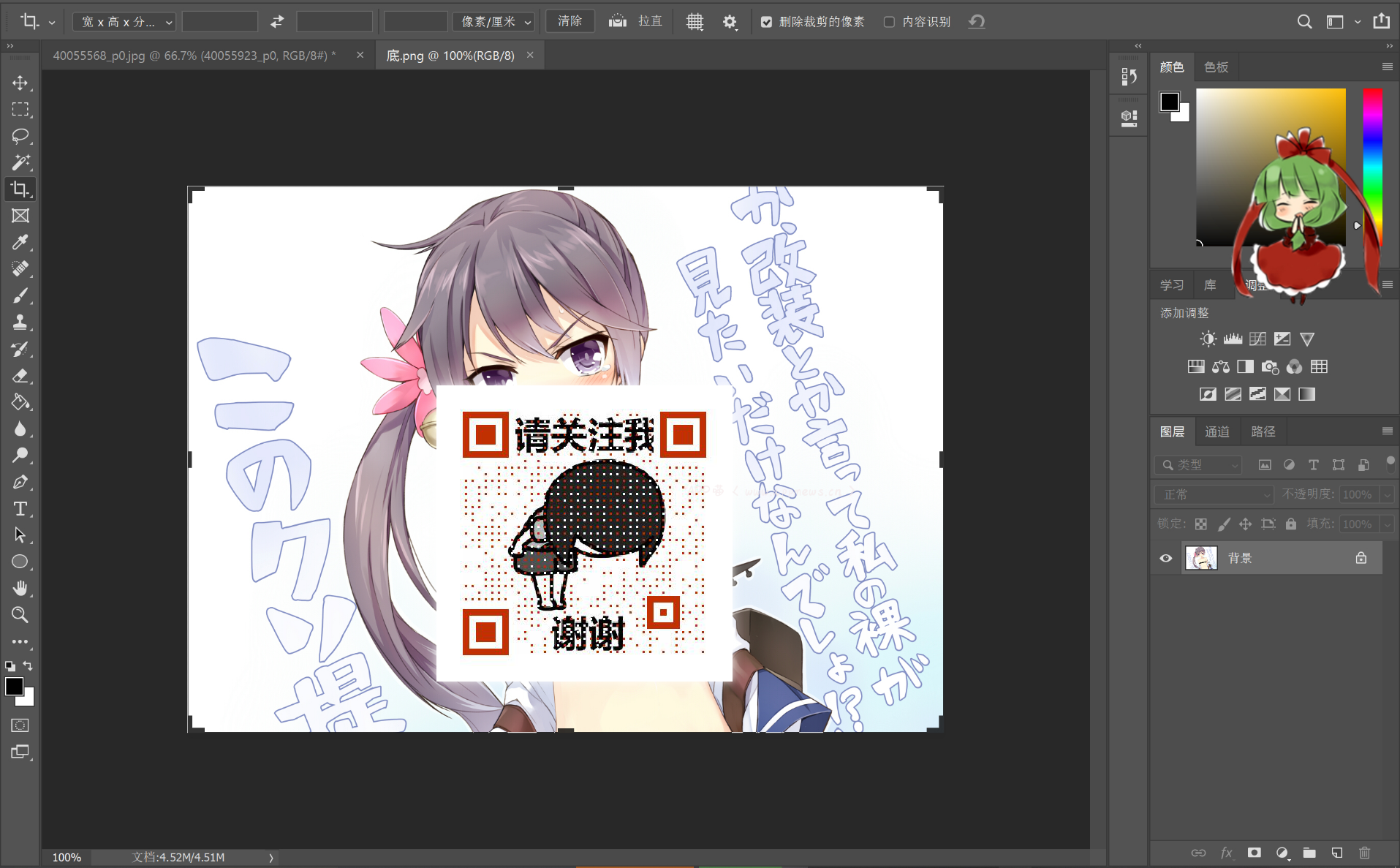Select the Lasso tool
Image resolution: width=1400 pixels, height=868 pixels.
[x=20, y=136]
